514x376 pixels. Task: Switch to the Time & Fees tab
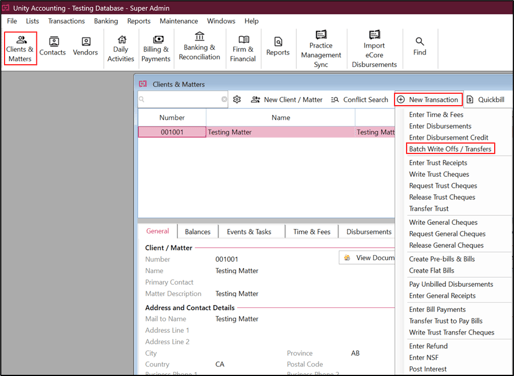point(312,232)
